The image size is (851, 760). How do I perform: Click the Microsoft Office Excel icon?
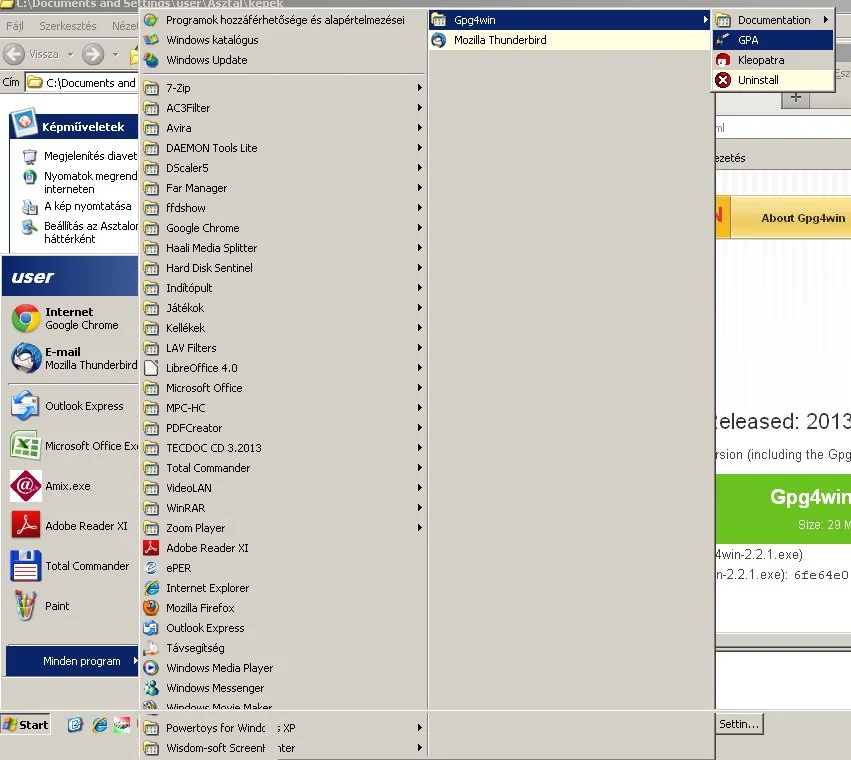click(25, 446)
